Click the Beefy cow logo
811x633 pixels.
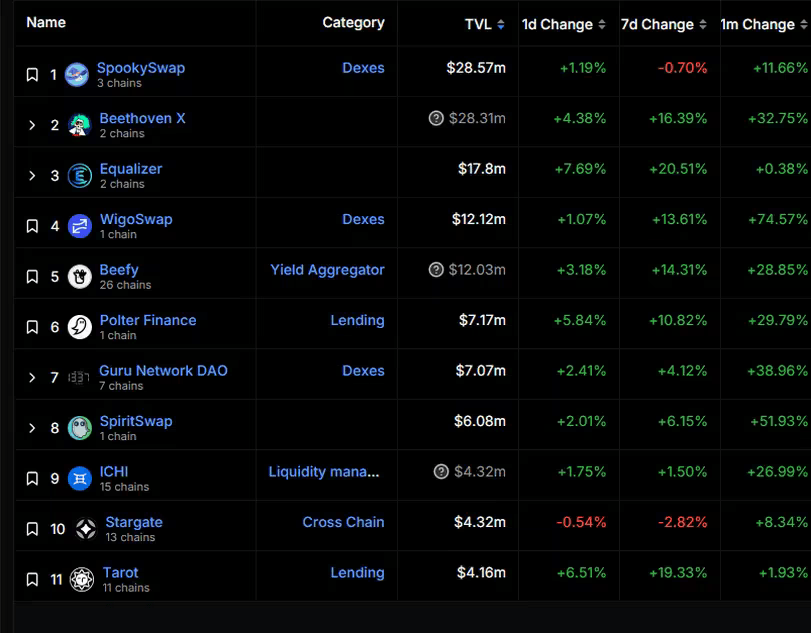pos(80,277)
